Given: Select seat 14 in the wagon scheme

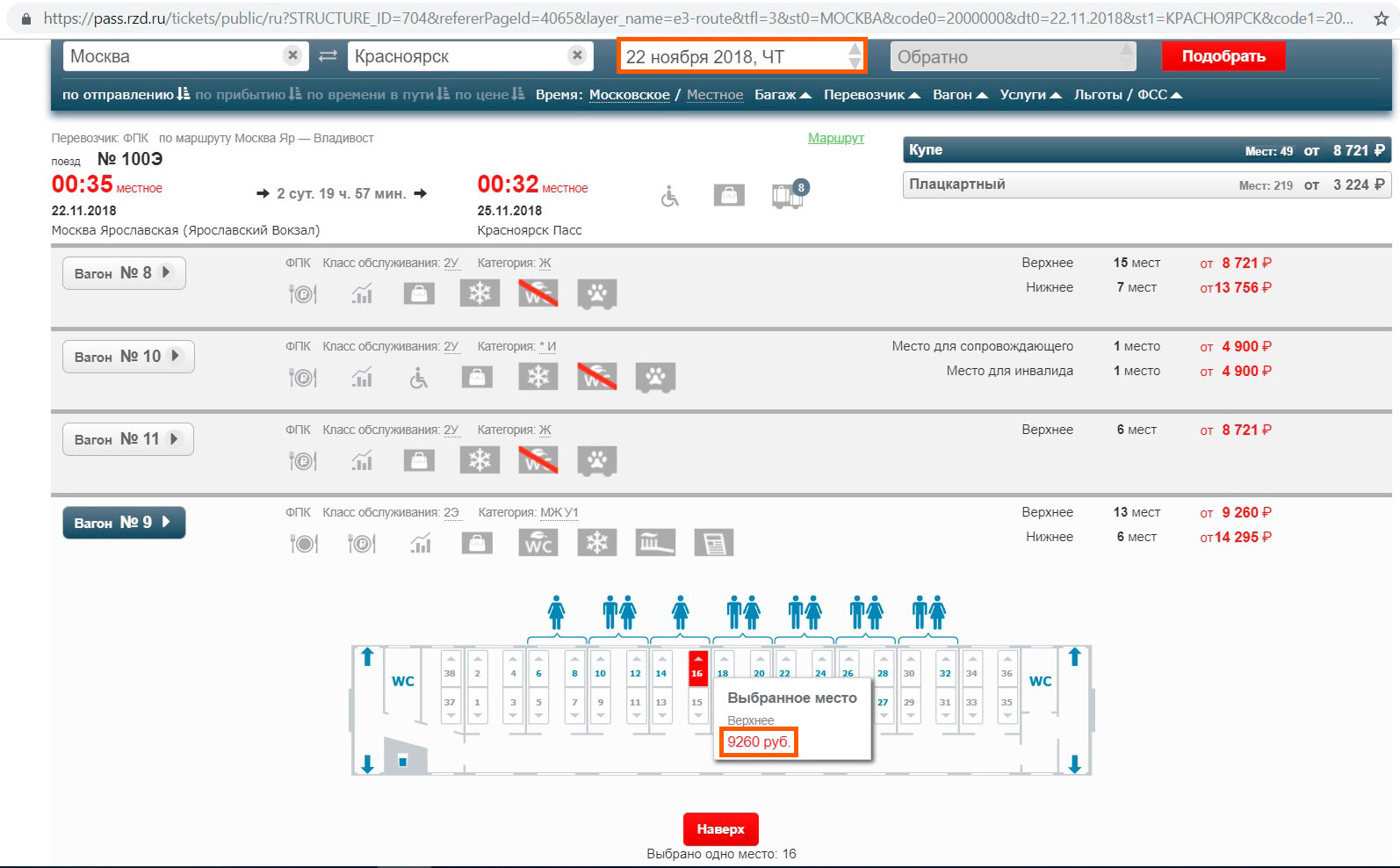Looking at the screenshot, I should point(661,669).
